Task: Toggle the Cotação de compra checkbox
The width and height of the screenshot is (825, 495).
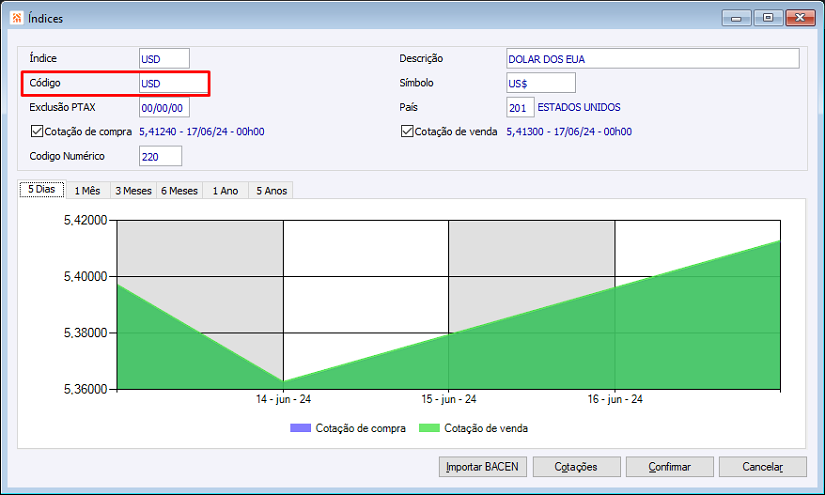Action: pyautogui.click(x=37, y=131)
